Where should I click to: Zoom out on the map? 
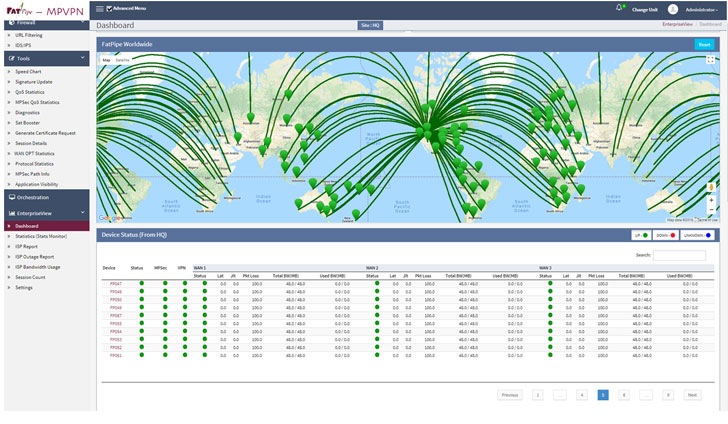click(711, 208)
